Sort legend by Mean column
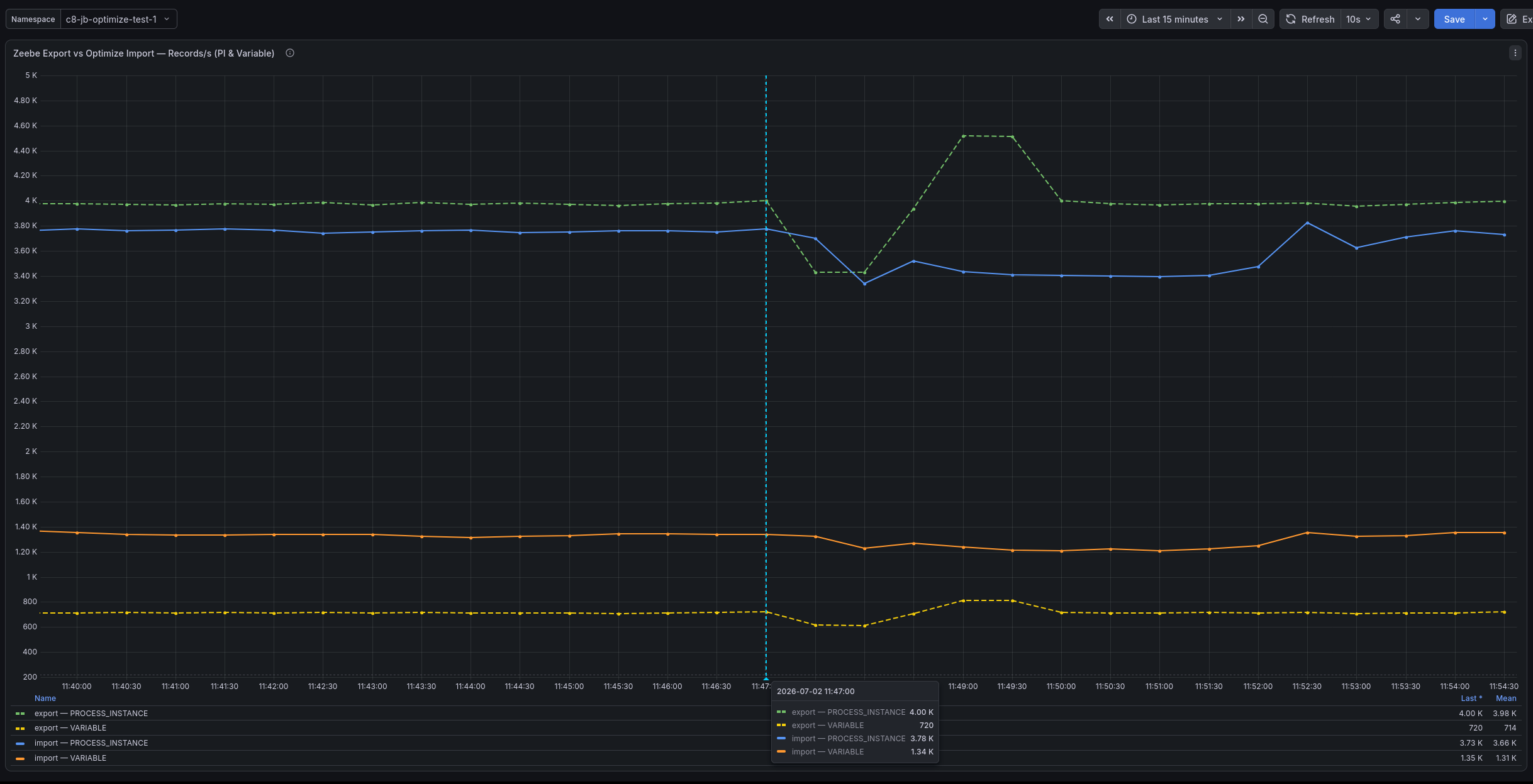Image resolution: width=1533 pixels, height=784 pixels. pyautogui.click(x=1505, y=698)
